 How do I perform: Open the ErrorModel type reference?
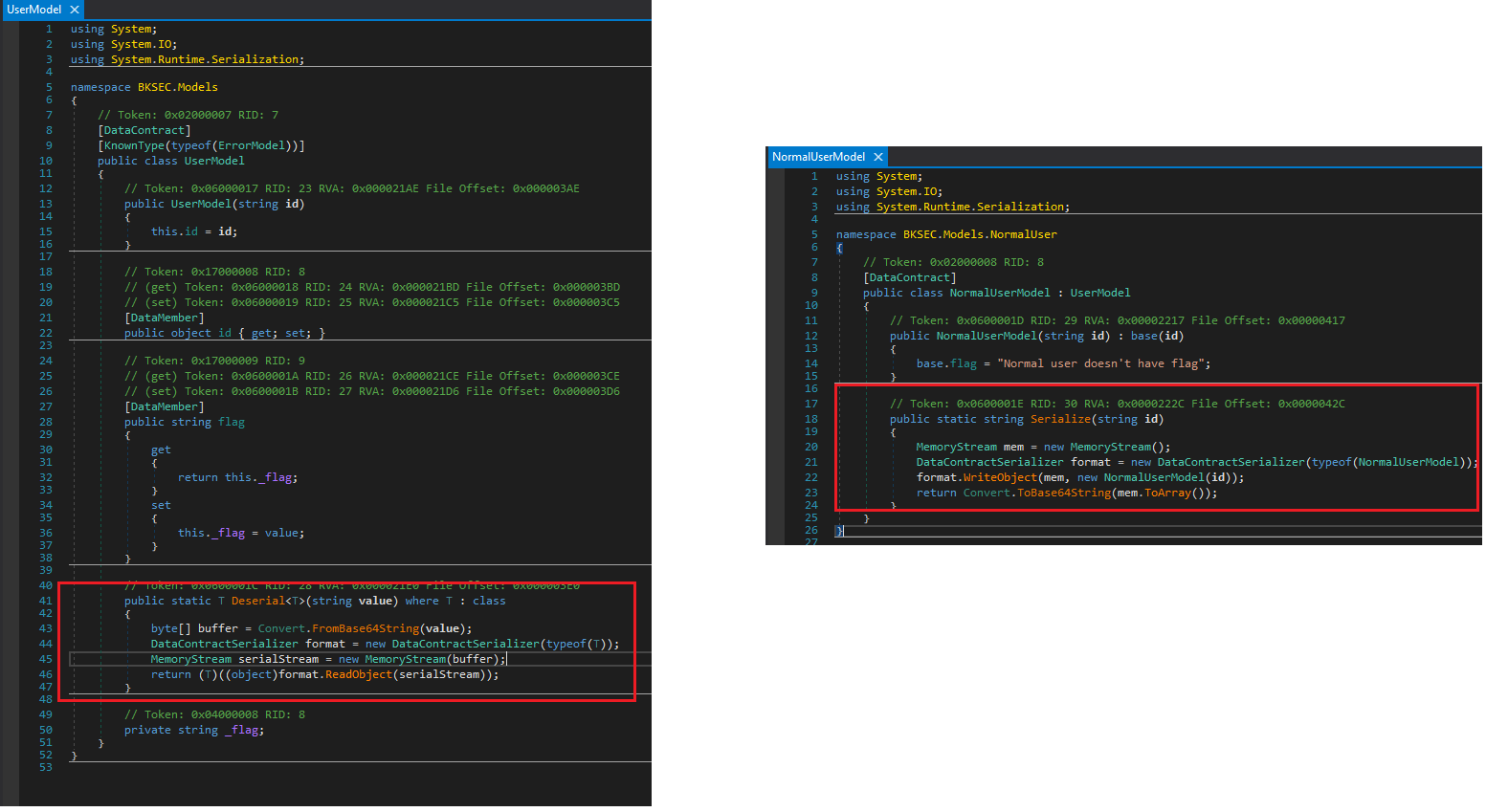(x=251, y=145)
